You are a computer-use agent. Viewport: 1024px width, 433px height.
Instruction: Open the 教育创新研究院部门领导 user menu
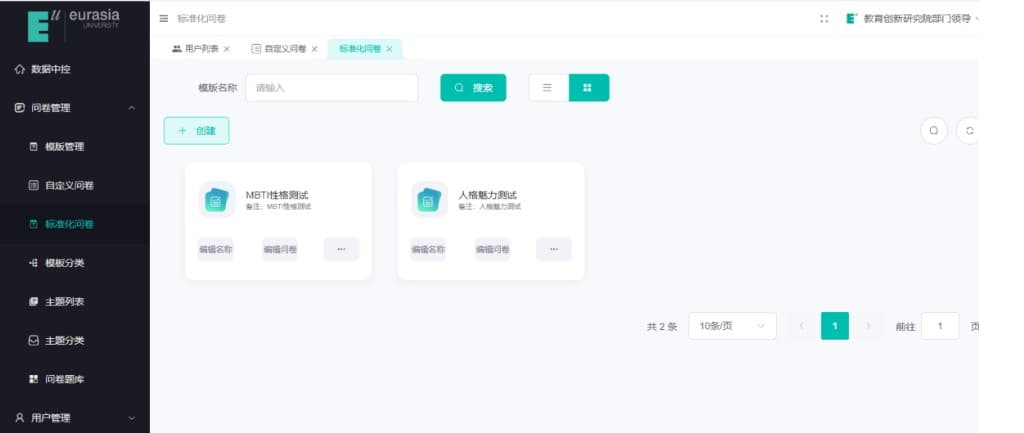(912, 19)
